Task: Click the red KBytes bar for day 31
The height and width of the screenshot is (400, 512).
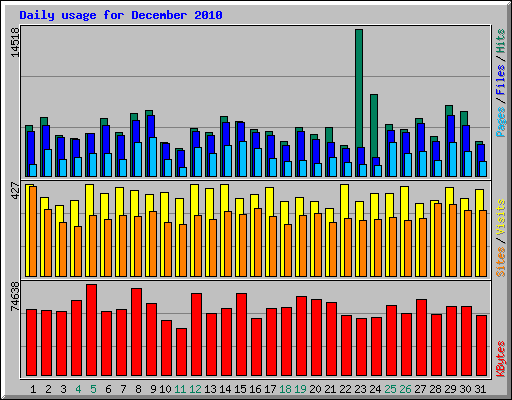Action: tap(482, 346)
